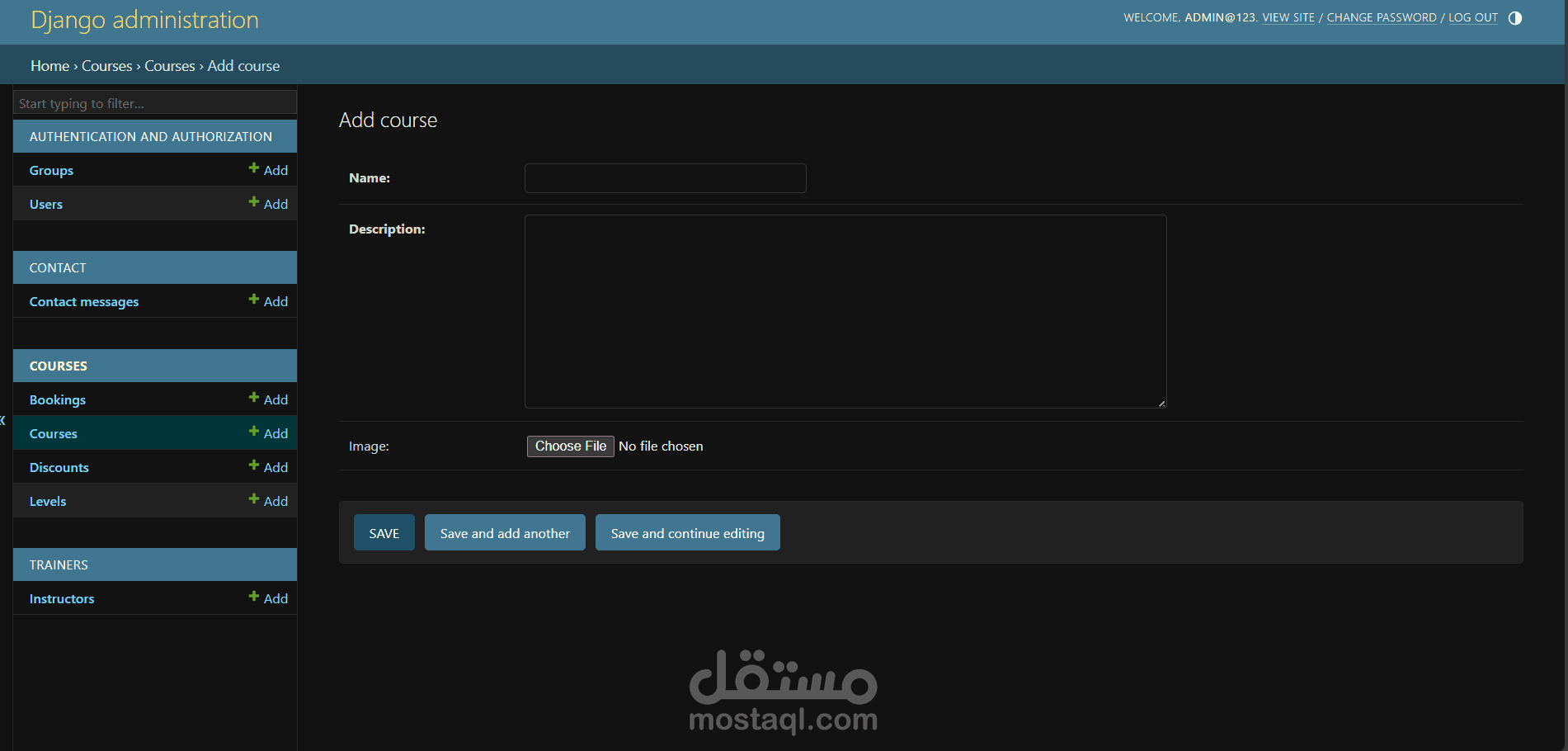This screenshot has width=1568, height=751.
Task: Open the Groups list
Action: [51, 171]
